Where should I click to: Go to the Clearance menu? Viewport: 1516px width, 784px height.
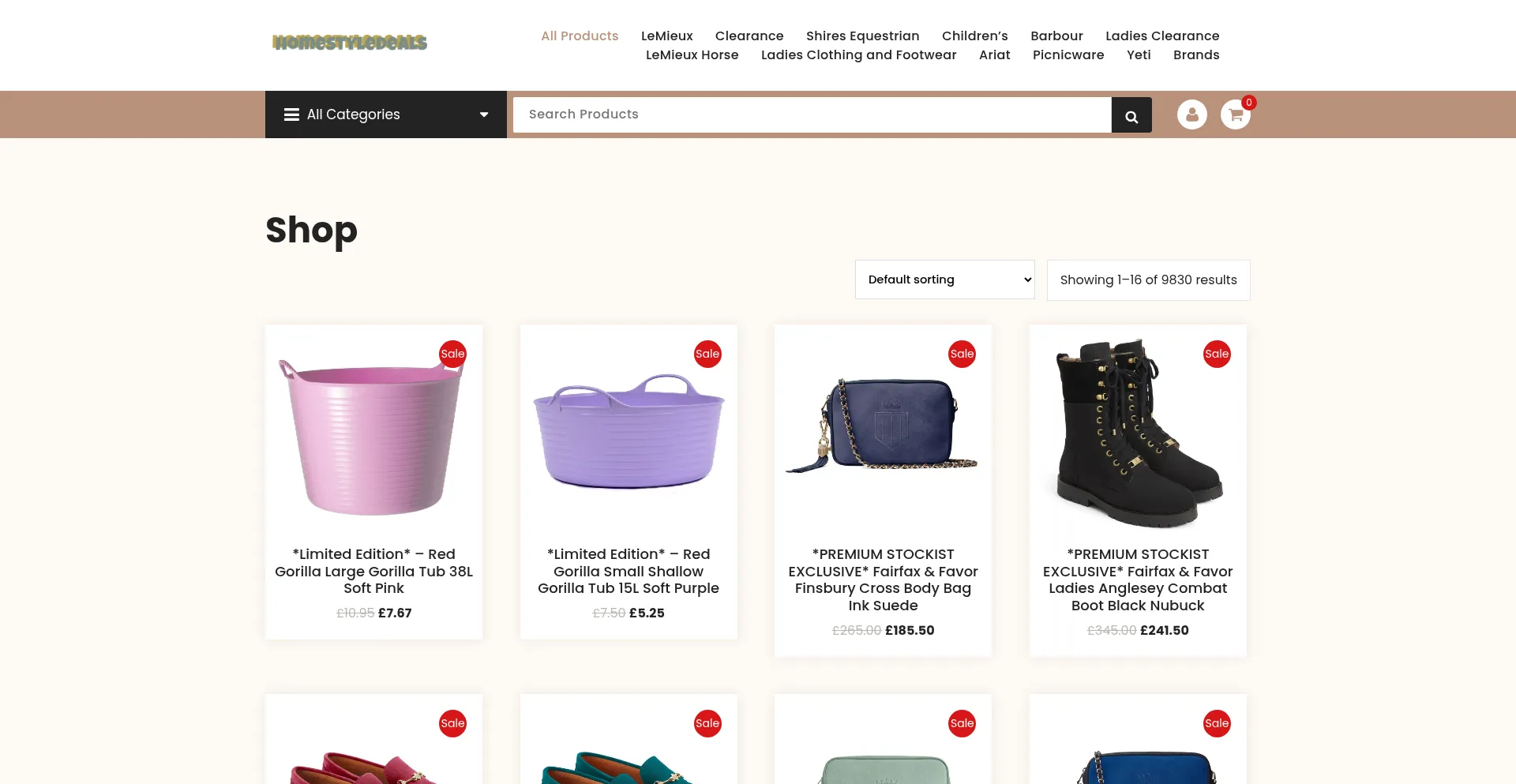pyautogui.click(x=749, y=36)
